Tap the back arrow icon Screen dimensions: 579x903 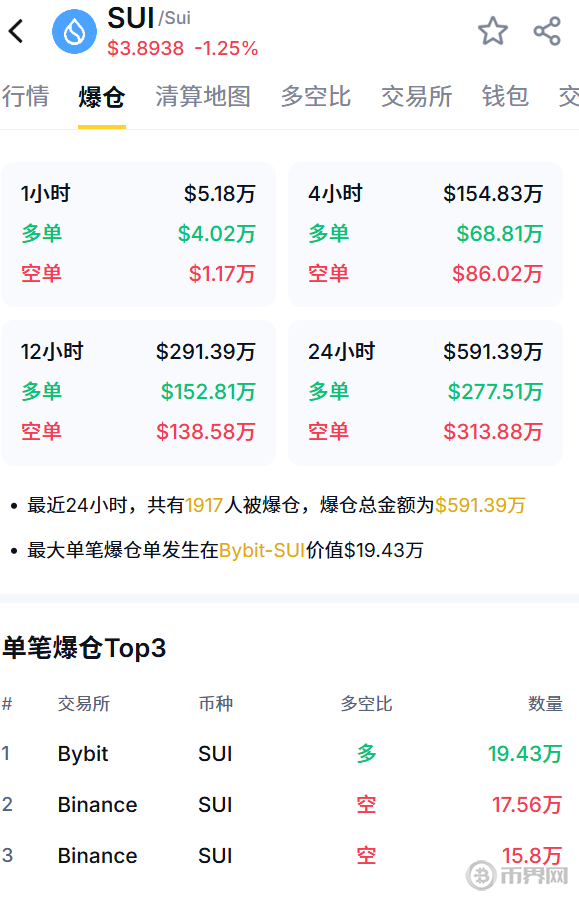pyautogui.click(x=17, y=31)
